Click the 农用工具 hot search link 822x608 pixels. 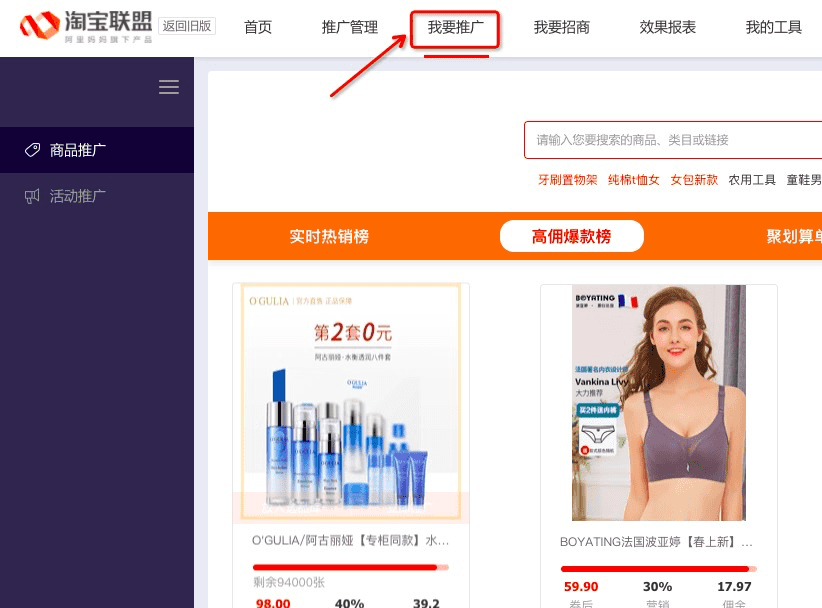(752, 180)
